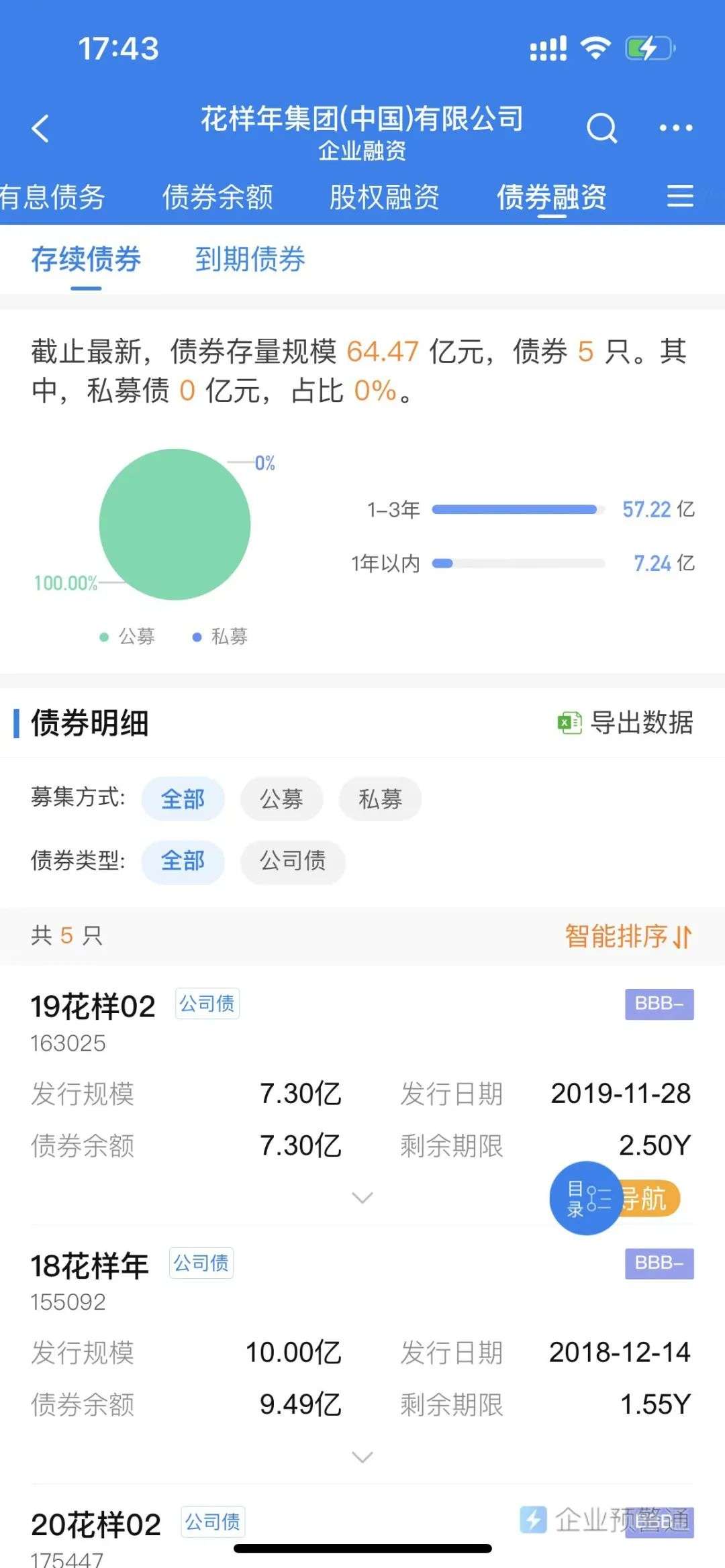The height and width of the screenshot is (1568, 725).
Task: Tap the 64.47 outstanding bond amount
Action: (x=383, y=352)
